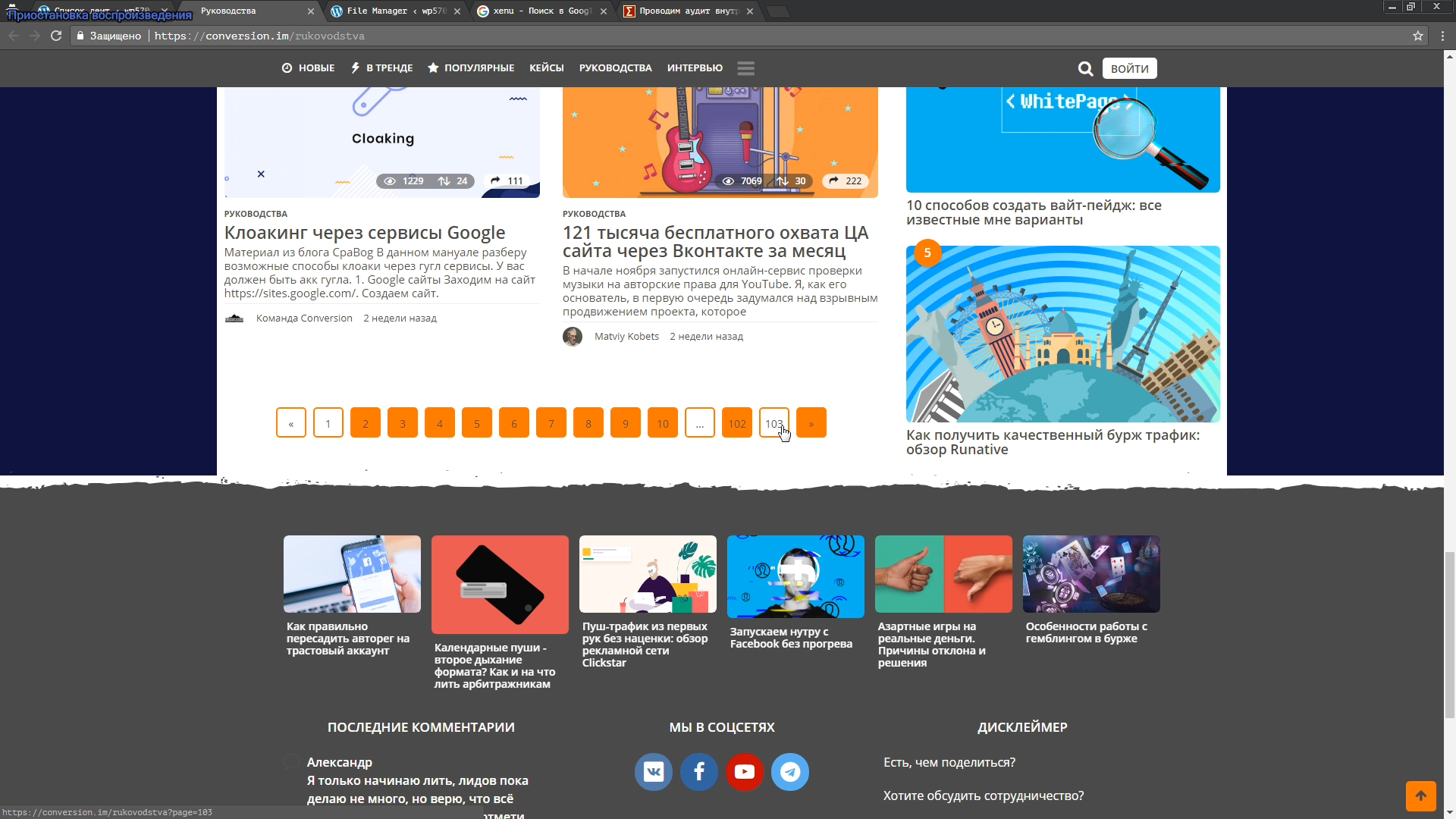Open the ВОЙТИ login button
1456x819 pixels.
pyautogui.click(x=1129, y=68)
